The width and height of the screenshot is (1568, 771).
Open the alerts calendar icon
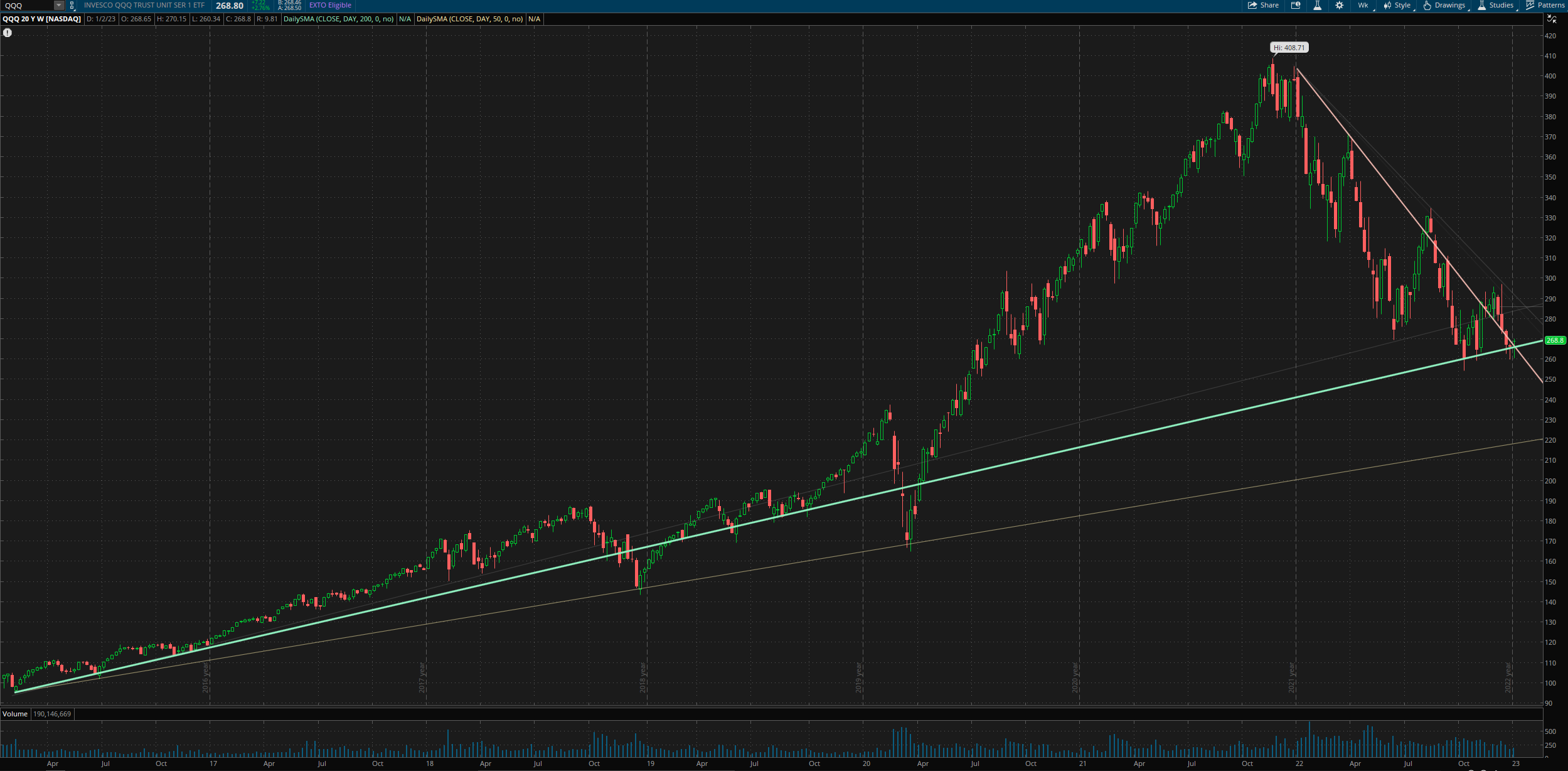tap(1296, 6)
